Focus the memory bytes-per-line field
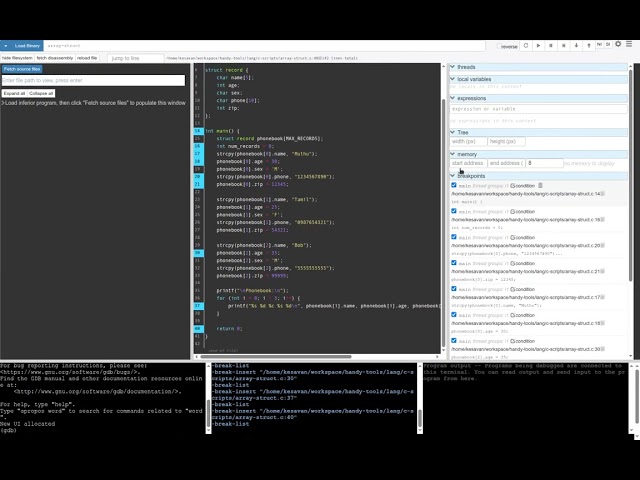Screen dimensions: 640x480 (x=544, y=163)
